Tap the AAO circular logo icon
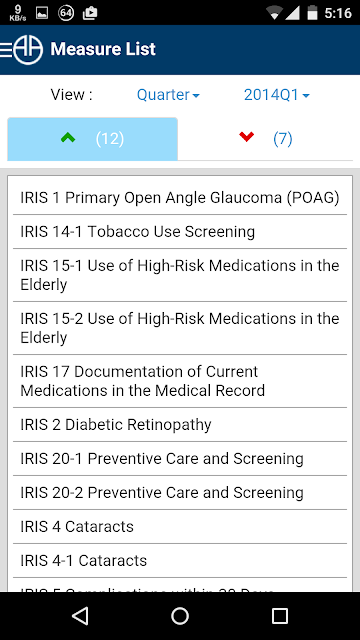The width and height of the screenshot is (360, 640). pos(28,49)
